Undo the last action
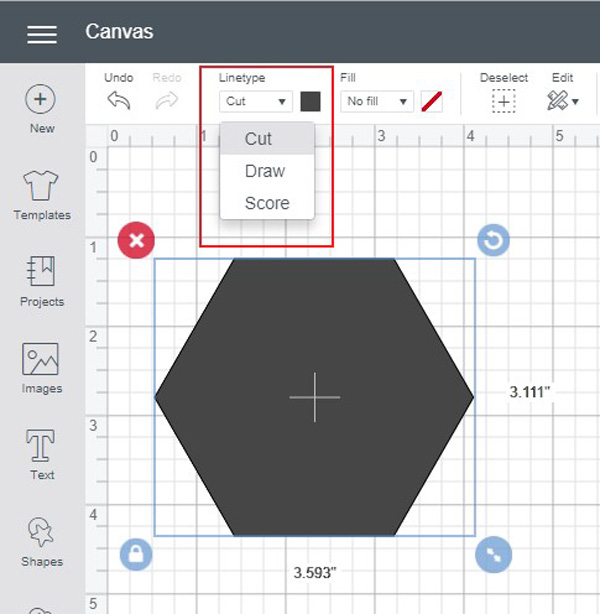600x614 pixels. (x=119, y=101)
